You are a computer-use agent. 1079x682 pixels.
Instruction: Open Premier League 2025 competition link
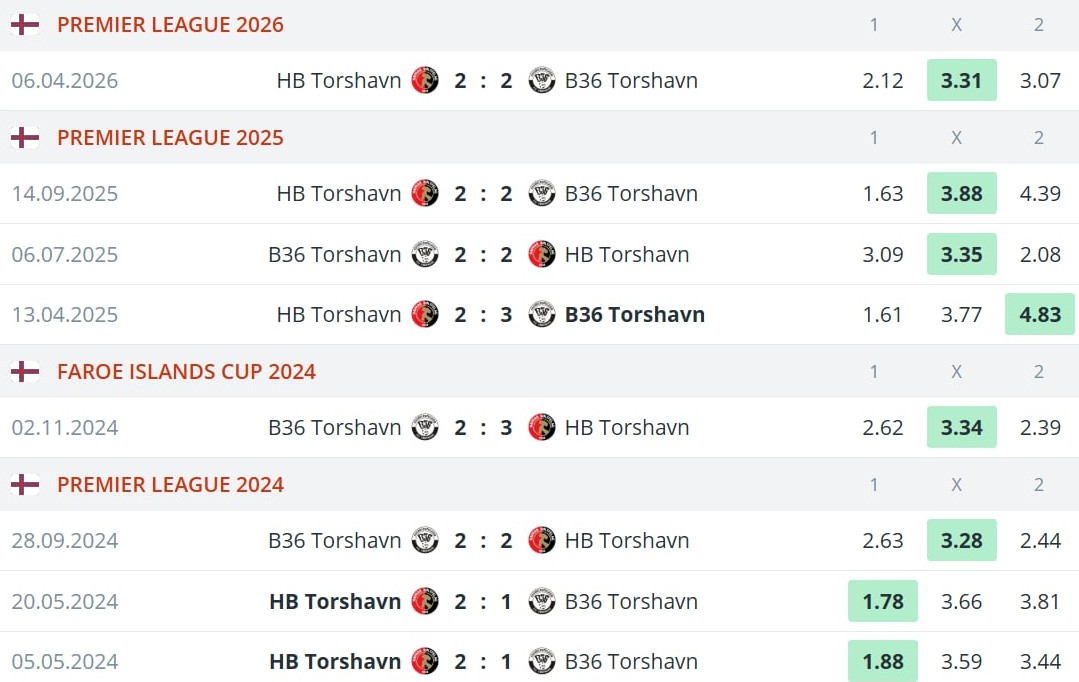point(170,138)
